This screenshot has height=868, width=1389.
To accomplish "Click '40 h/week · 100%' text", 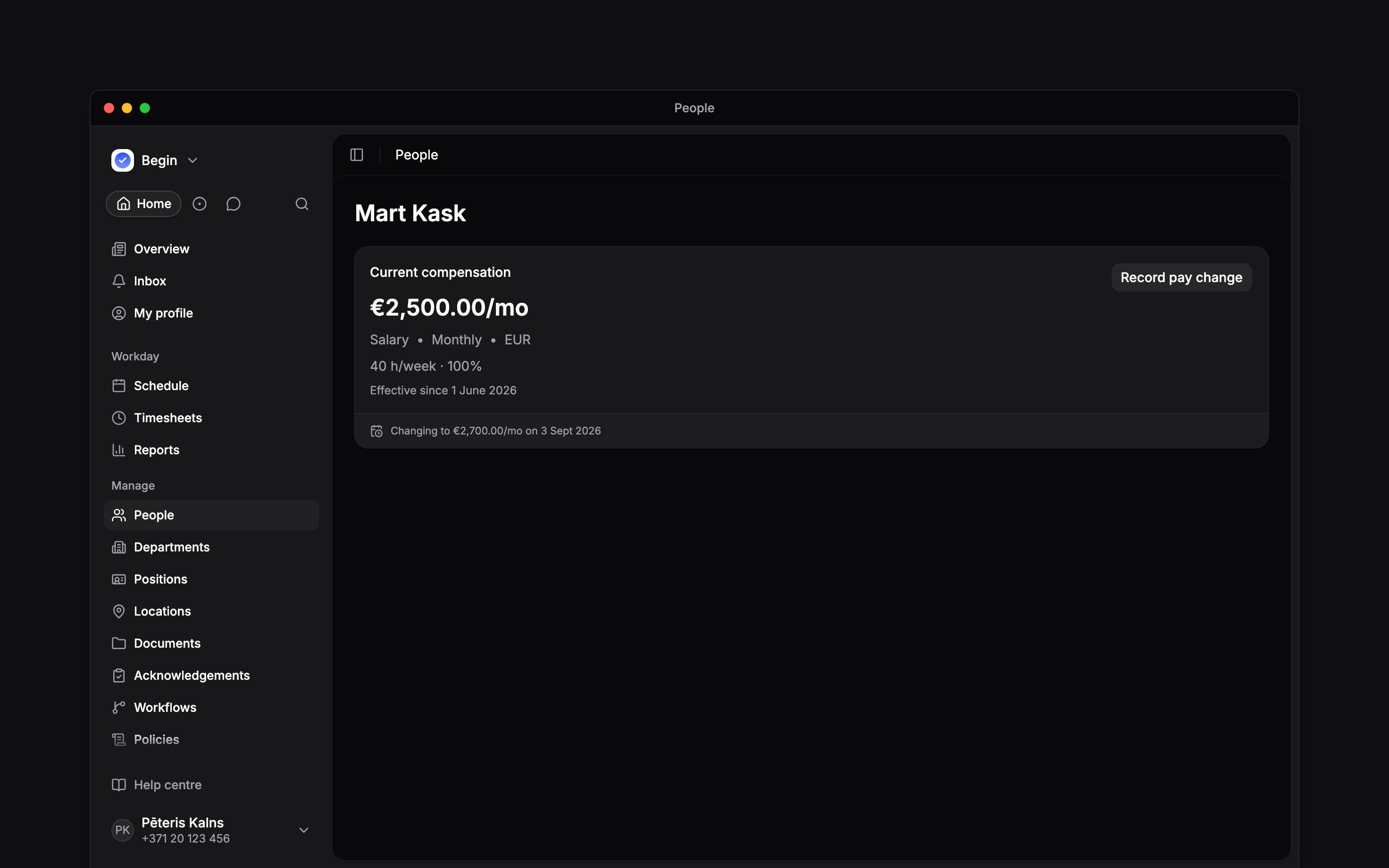I will pyautogui.click(x=426, y=366).
